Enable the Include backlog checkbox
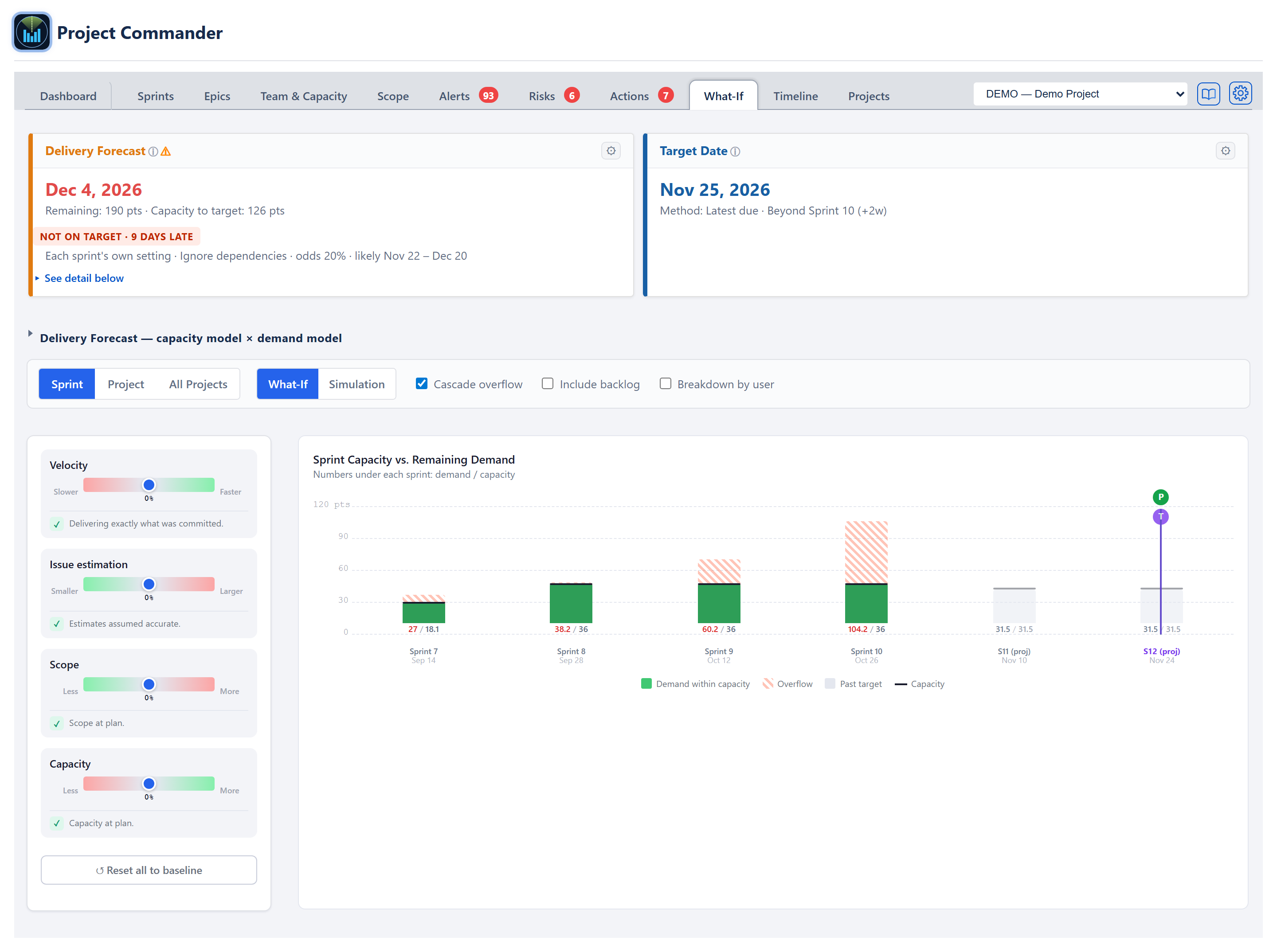Viewport: 1277px width, 952px height. tap(547, 384)
